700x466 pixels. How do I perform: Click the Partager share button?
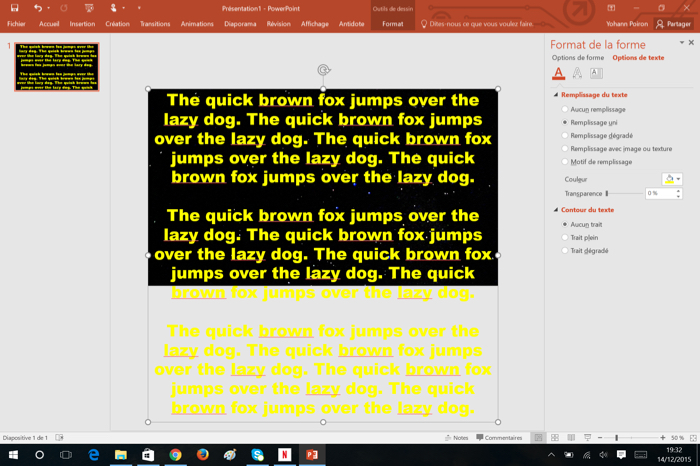point(673,23)
